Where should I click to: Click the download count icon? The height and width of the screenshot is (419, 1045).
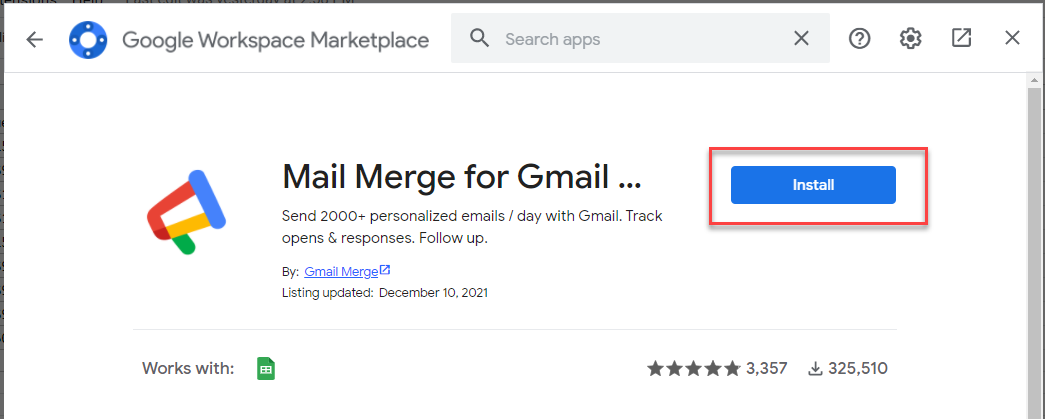(x=815, y=369)
